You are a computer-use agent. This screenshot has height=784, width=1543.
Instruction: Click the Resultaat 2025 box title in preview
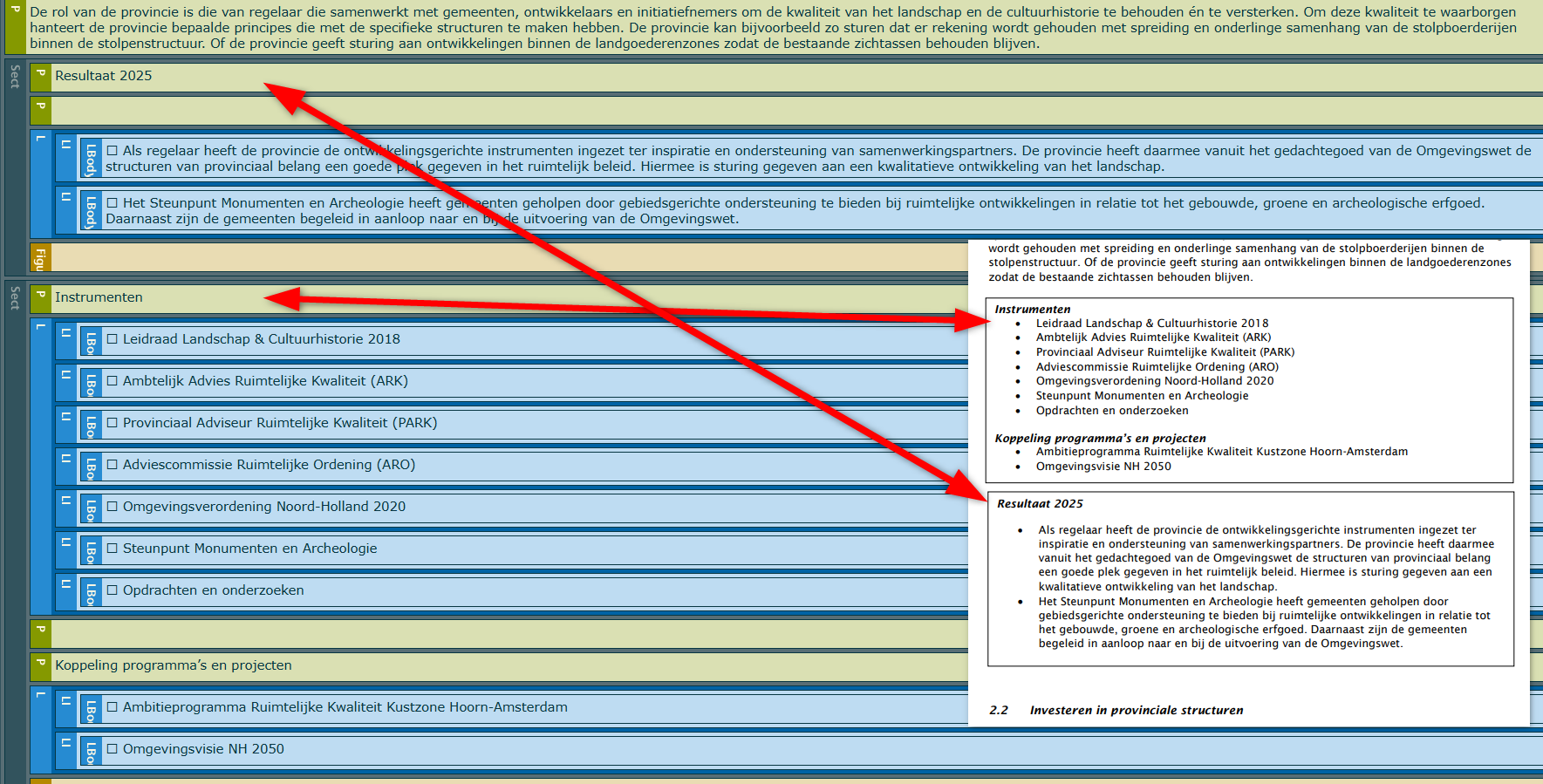[x=1040, y=504]
